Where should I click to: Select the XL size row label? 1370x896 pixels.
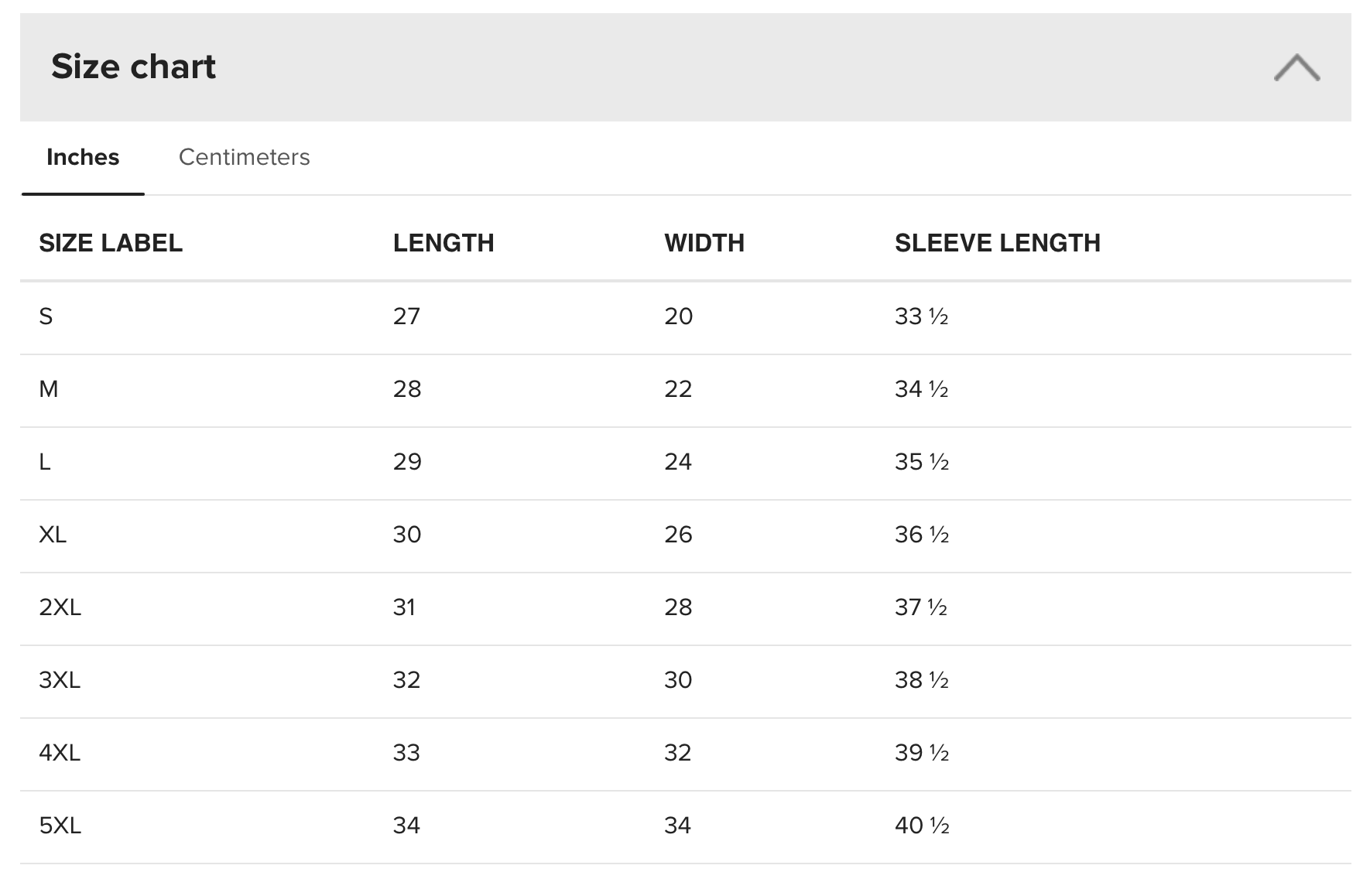click(x=53, y=535)
